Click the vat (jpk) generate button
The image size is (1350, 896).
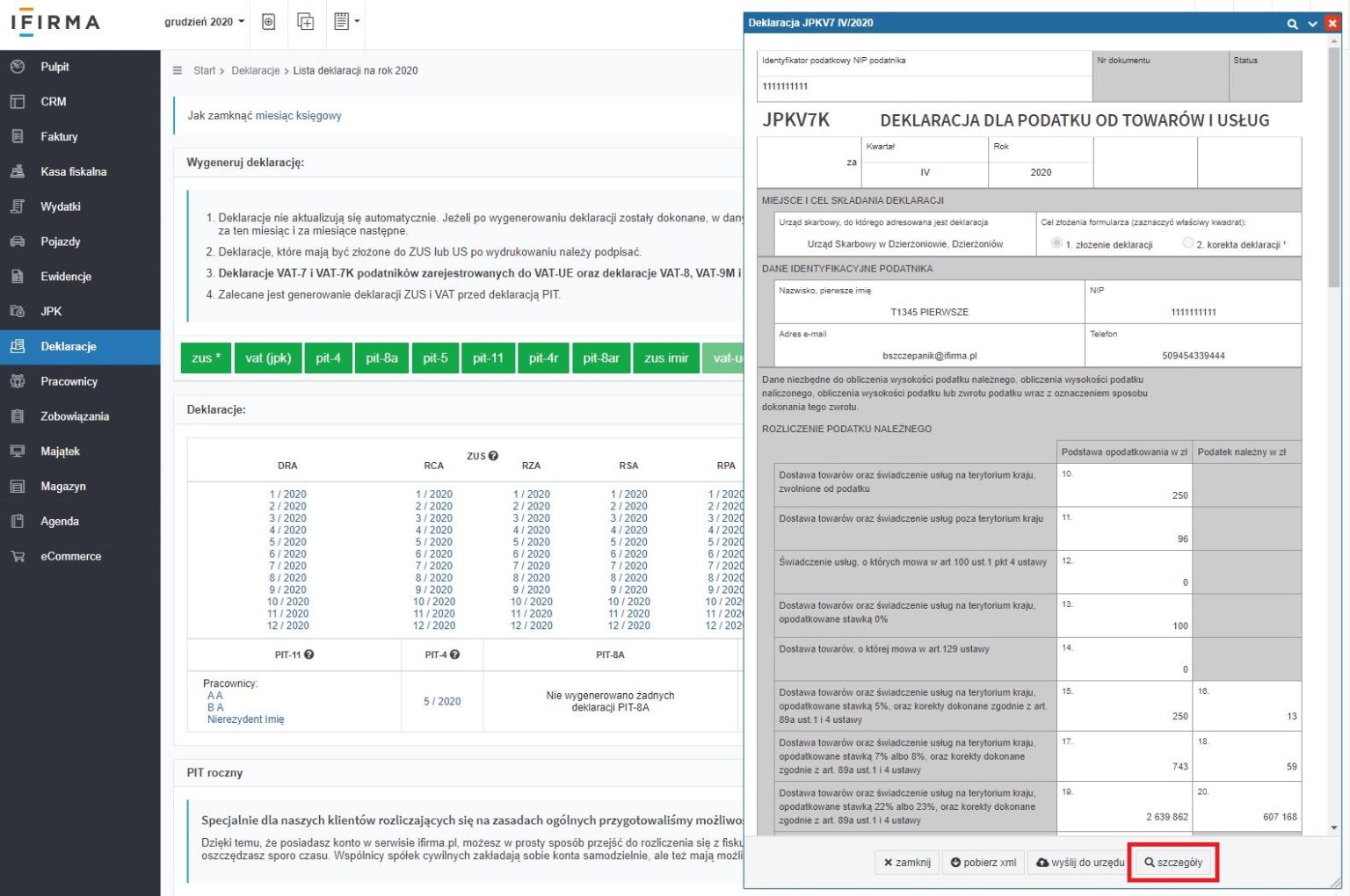coord(268,358)
